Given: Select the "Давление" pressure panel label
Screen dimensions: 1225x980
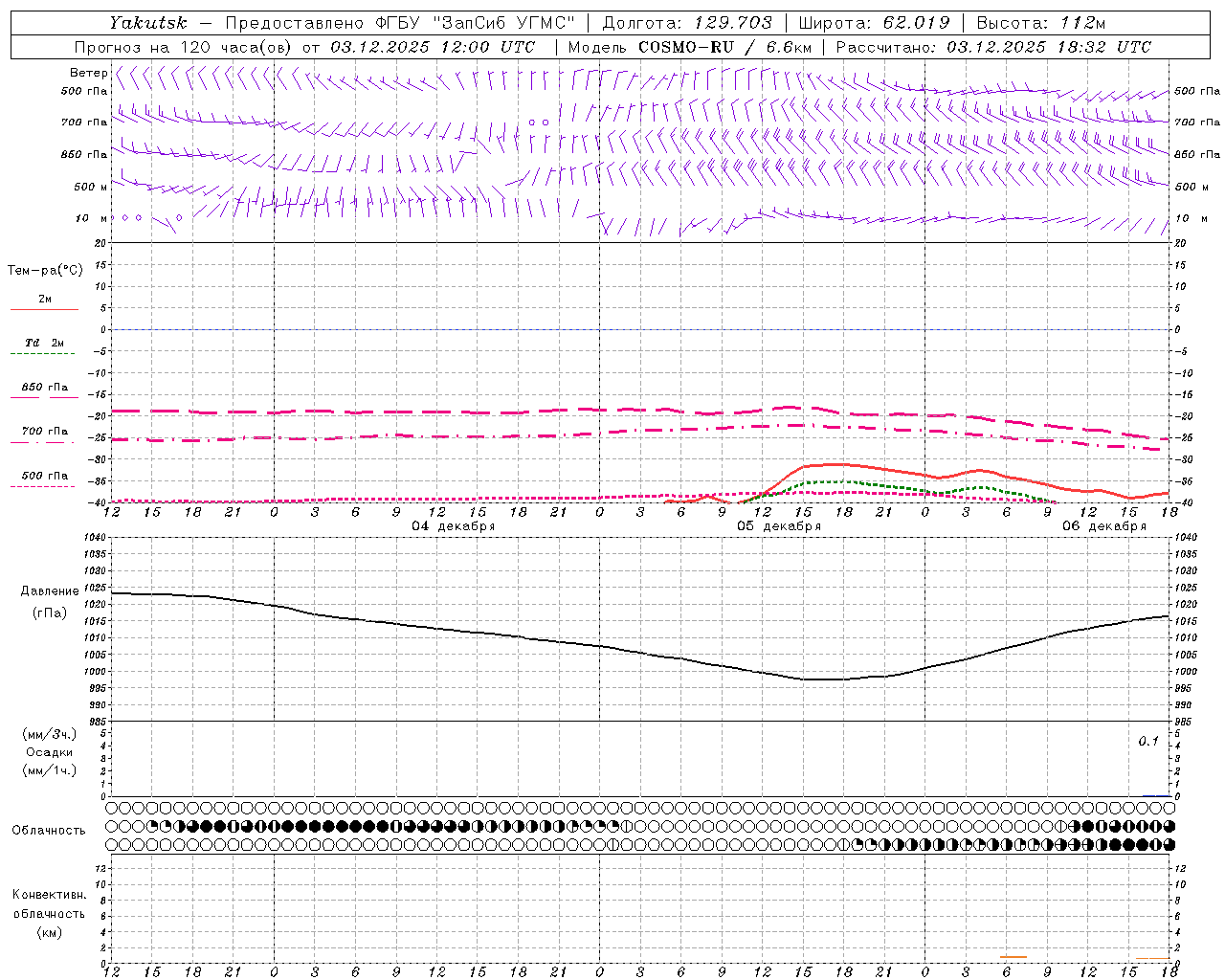Looking at the screenshot, I should coord(50,591).
